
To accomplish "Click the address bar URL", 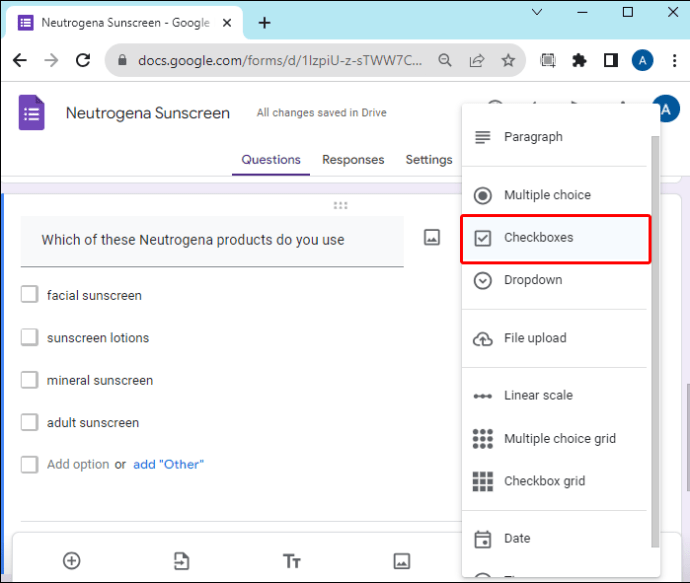I will (280, 60).
